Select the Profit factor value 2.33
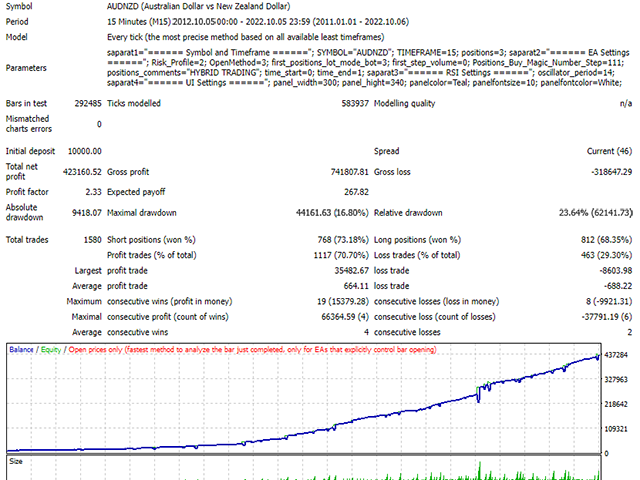Viewport: 640px width, 480px height. pyautogui.click(x=91, y=189)
